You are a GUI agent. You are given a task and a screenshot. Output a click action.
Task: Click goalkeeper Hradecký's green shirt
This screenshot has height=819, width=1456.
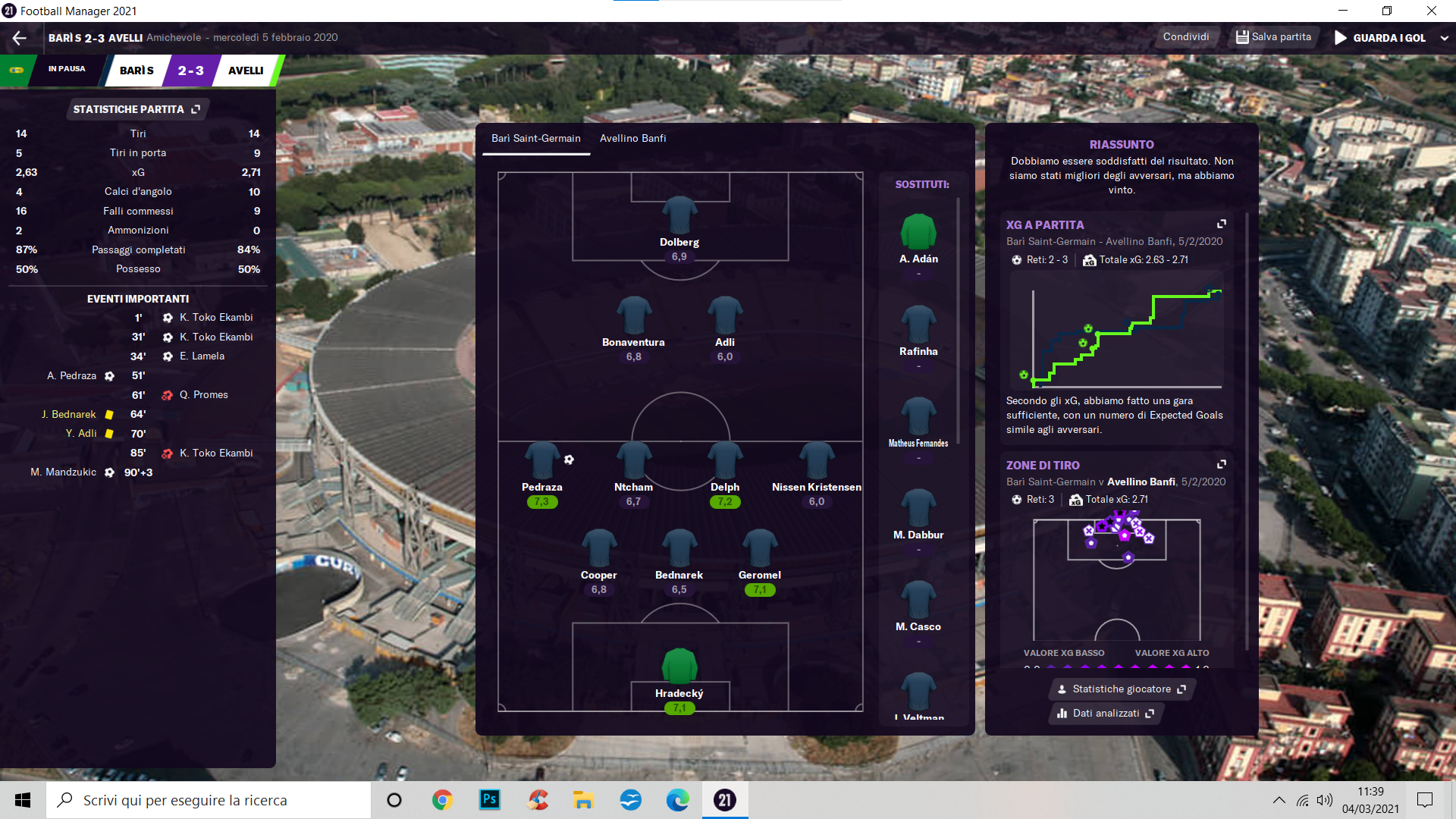pyautogui.click(x=679, y=666)
